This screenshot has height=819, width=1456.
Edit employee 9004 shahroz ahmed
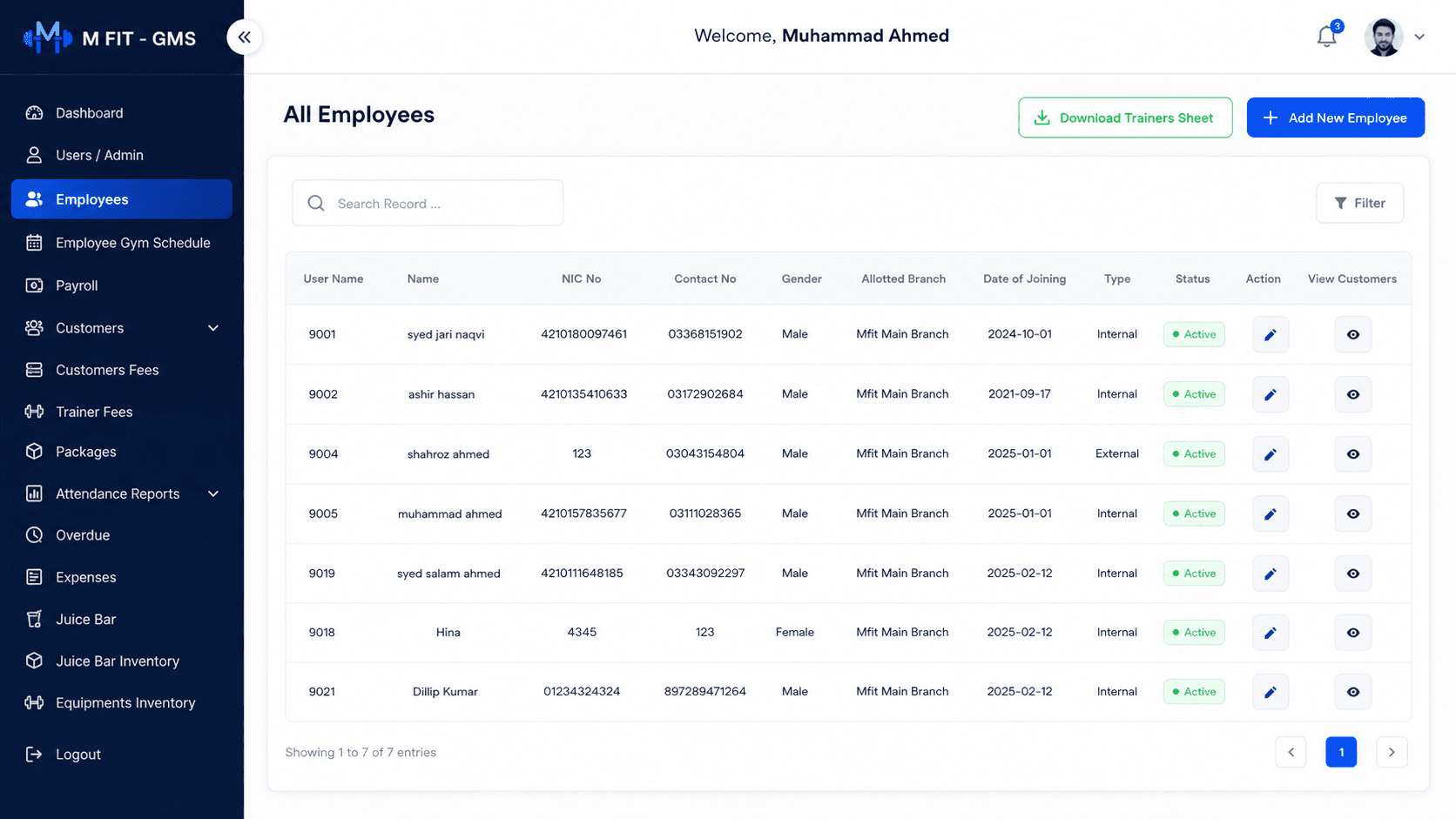coord(1271,454)
